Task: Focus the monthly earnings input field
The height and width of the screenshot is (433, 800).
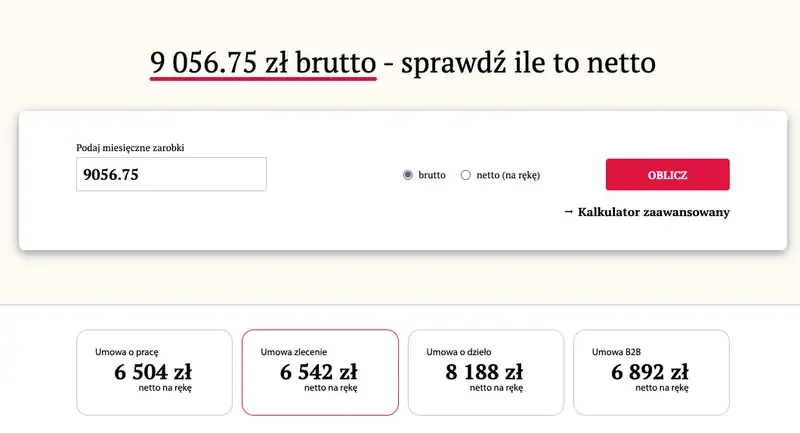Action: [x=171, y=174]
